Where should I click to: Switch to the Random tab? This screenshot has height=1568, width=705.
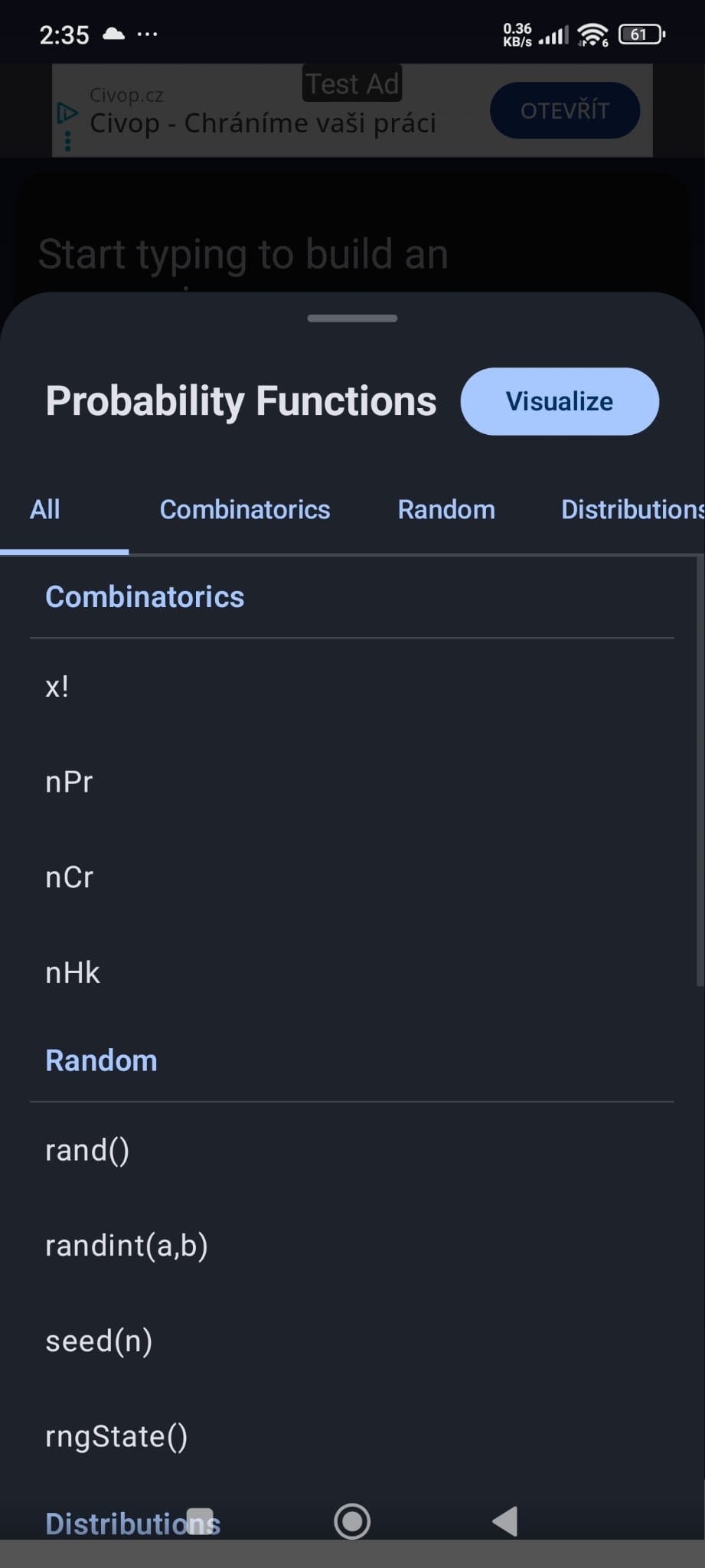446,510
